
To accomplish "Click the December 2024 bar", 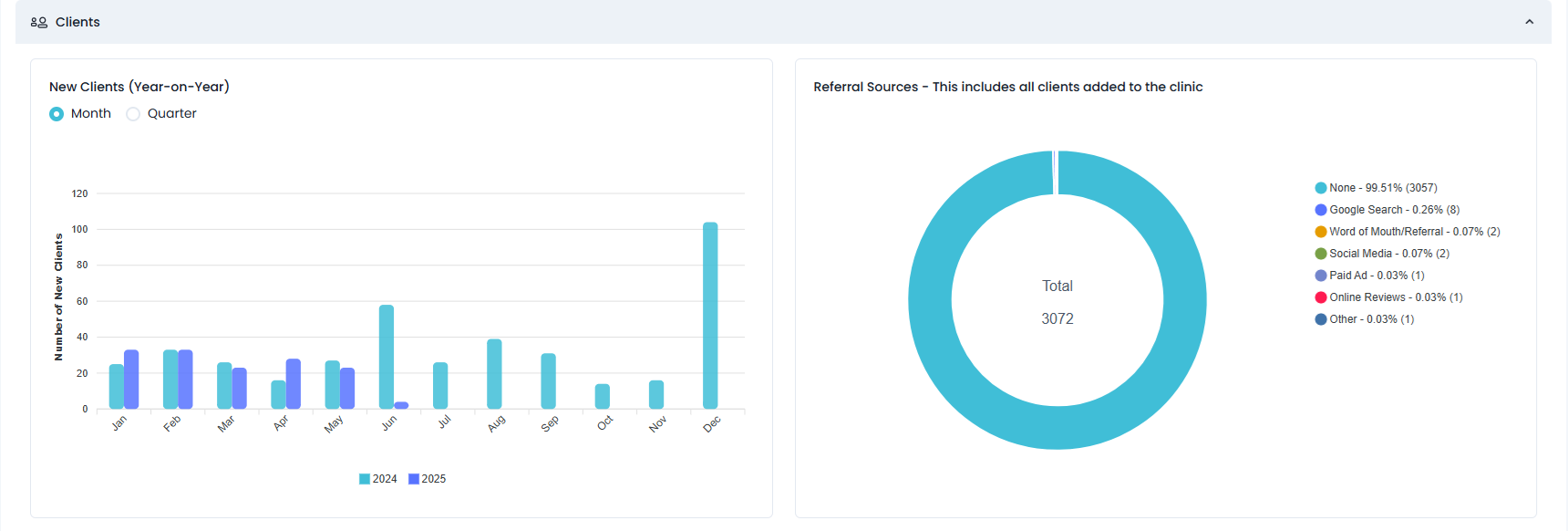I will coord(710,316).
